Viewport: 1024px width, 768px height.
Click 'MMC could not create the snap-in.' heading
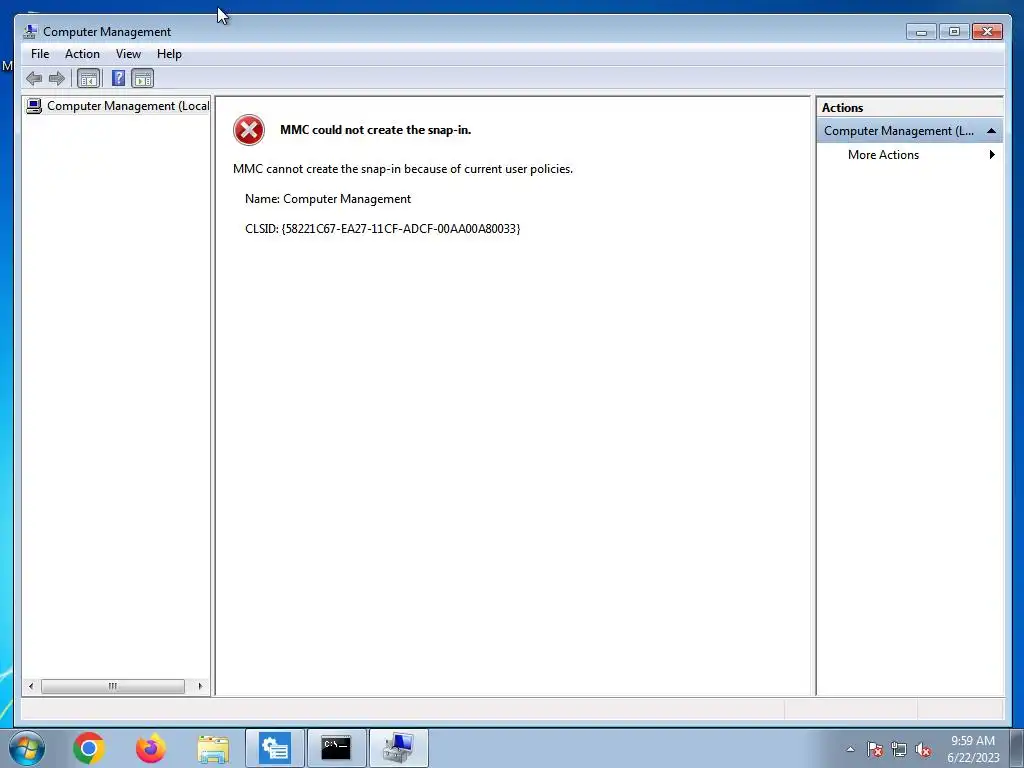(x=376, y=130)
